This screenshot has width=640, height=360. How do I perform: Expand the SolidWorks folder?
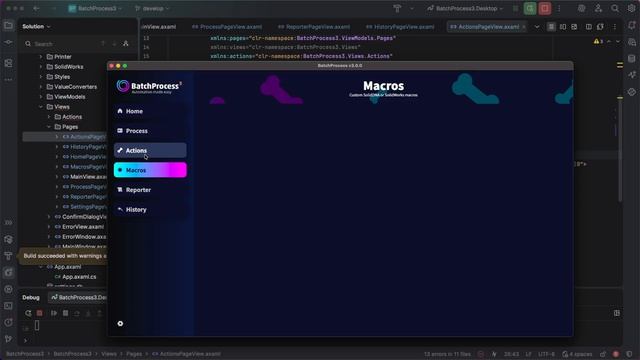tap(41, 67)
